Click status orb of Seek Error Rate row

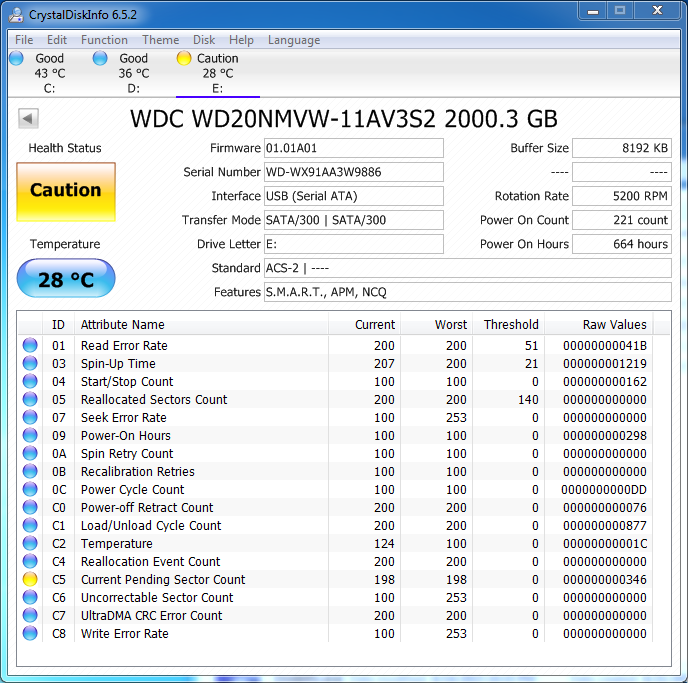click(x=30, y=417)
